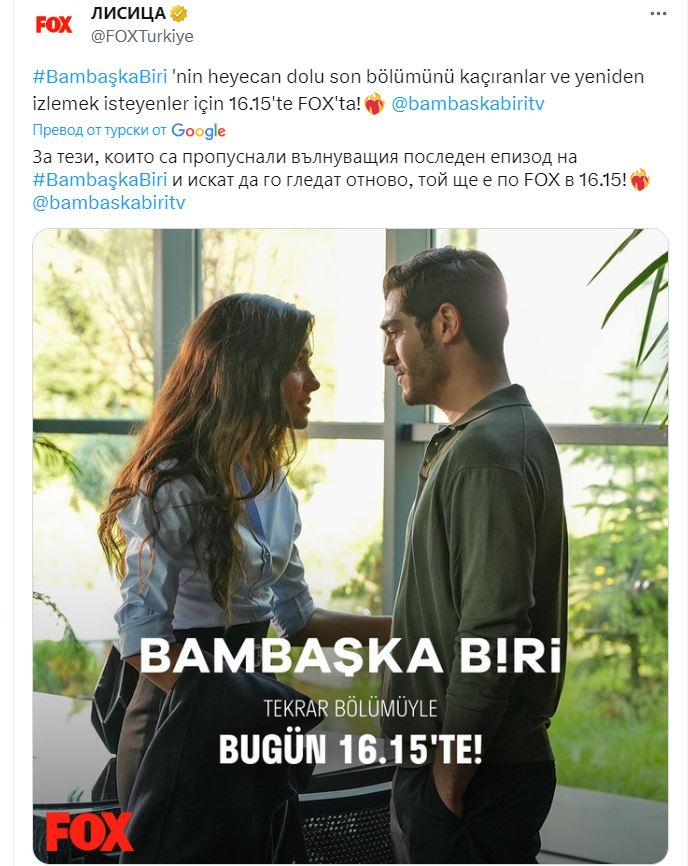The width and height of the screenshot is (688, 866).
Task: Click the BAMBAŞKA BİRİ title on poster
Action: [x=351, y=656]
